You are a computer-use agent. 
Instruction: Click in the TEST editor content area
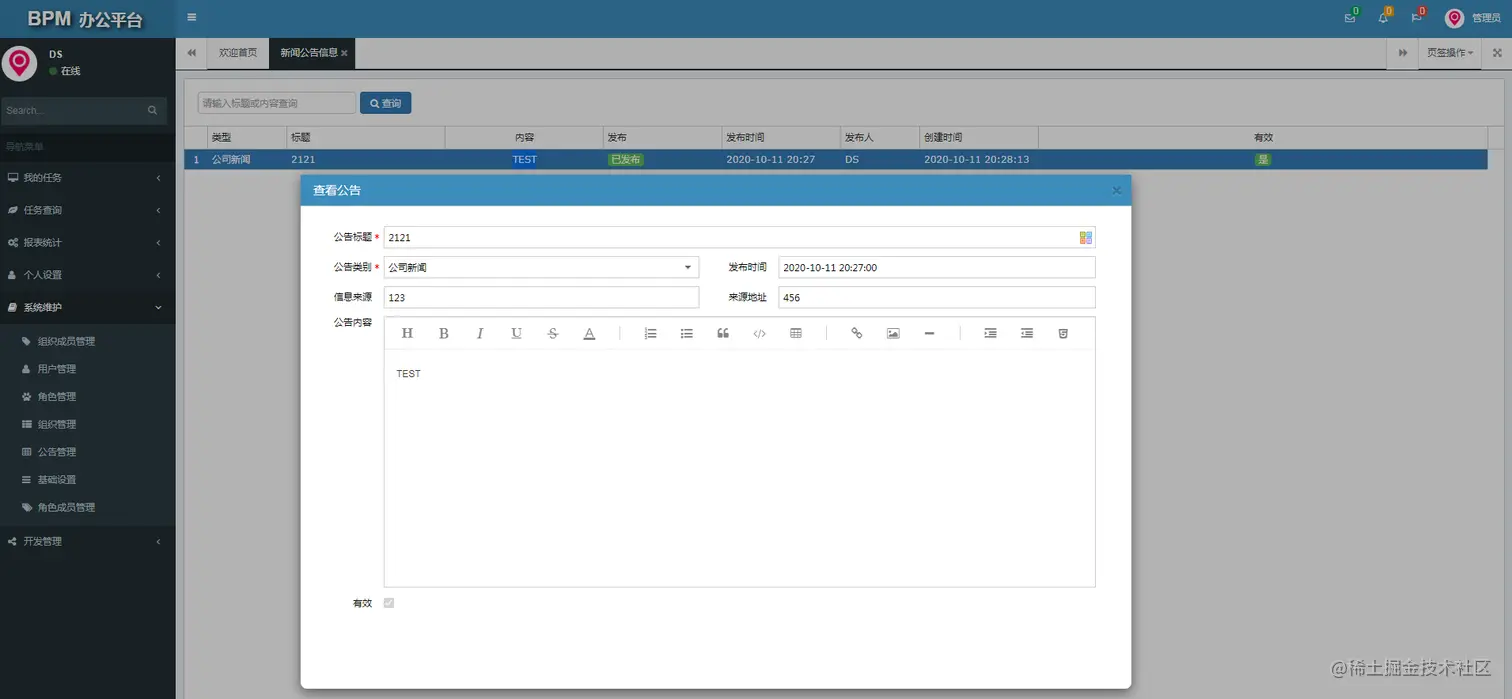pos(740,467)
